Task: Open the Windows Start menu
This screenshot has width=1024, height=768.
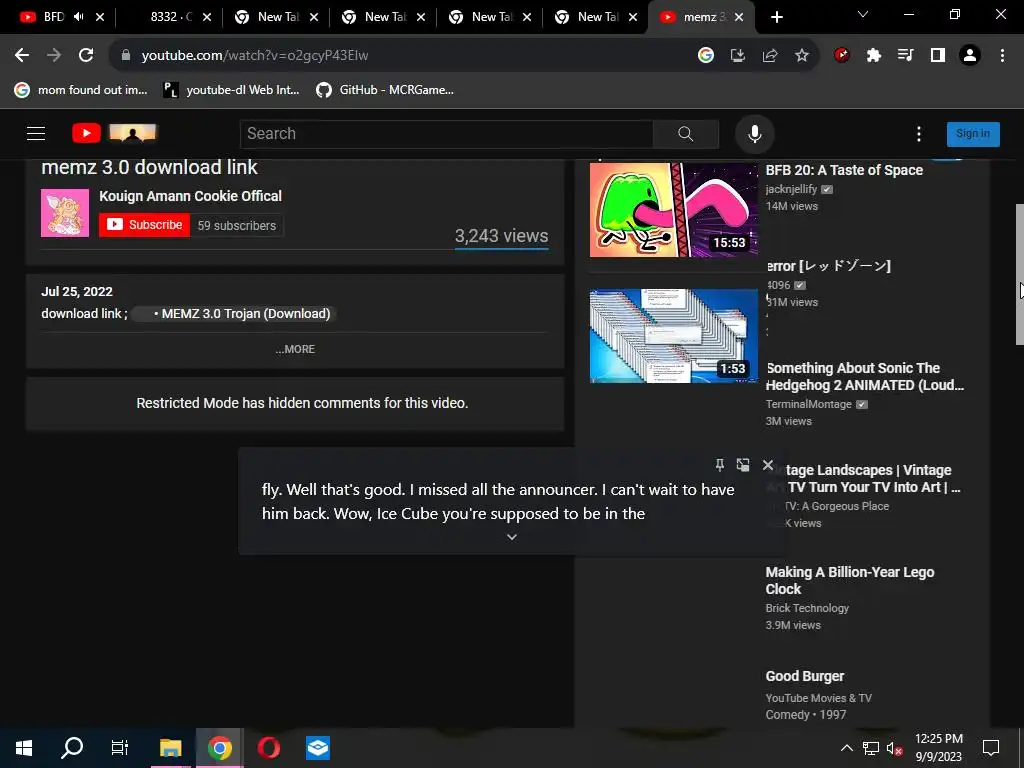Action: click(x=24, y=748)
